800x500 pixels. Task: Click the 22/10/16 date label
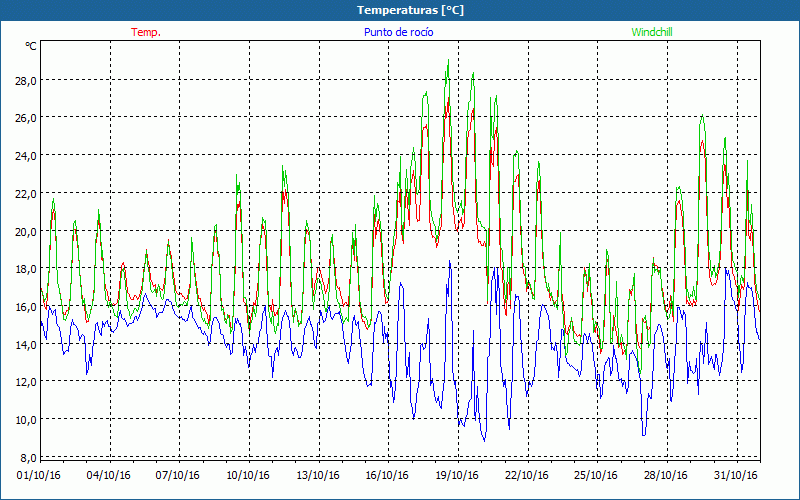pos(527,476)
